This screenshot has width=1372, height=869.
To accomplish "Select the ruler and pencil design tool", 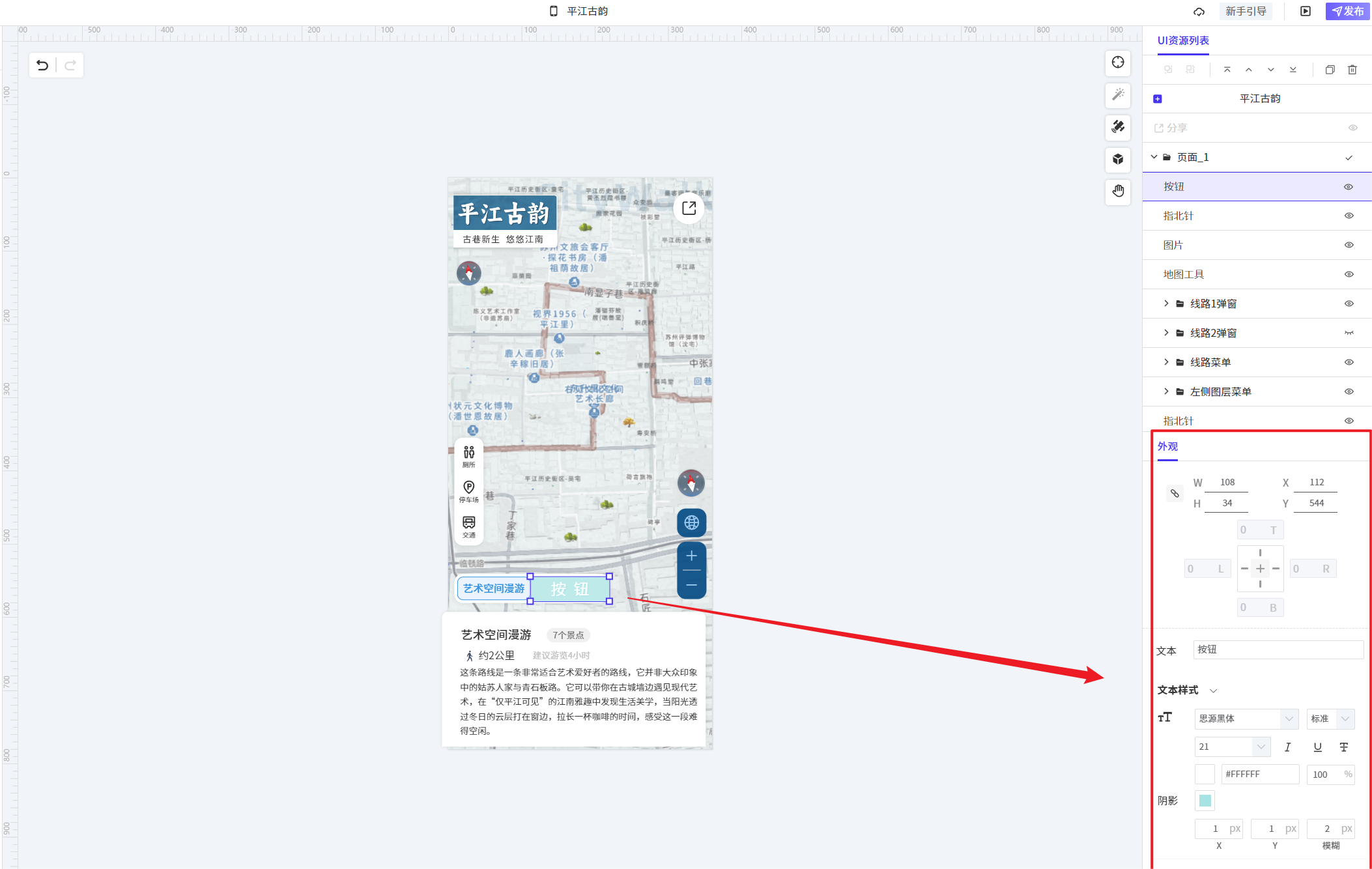I will pyautogui.click(x=1118, y=126).
